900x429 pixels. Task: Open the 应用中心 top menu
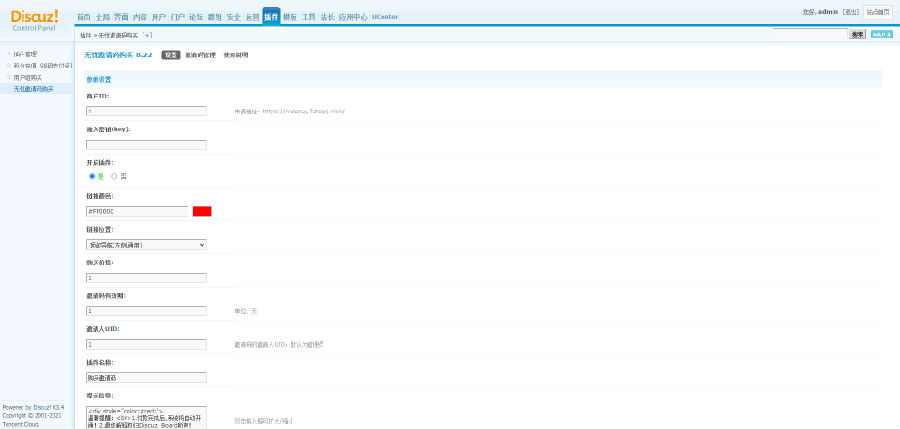point(353,17)
